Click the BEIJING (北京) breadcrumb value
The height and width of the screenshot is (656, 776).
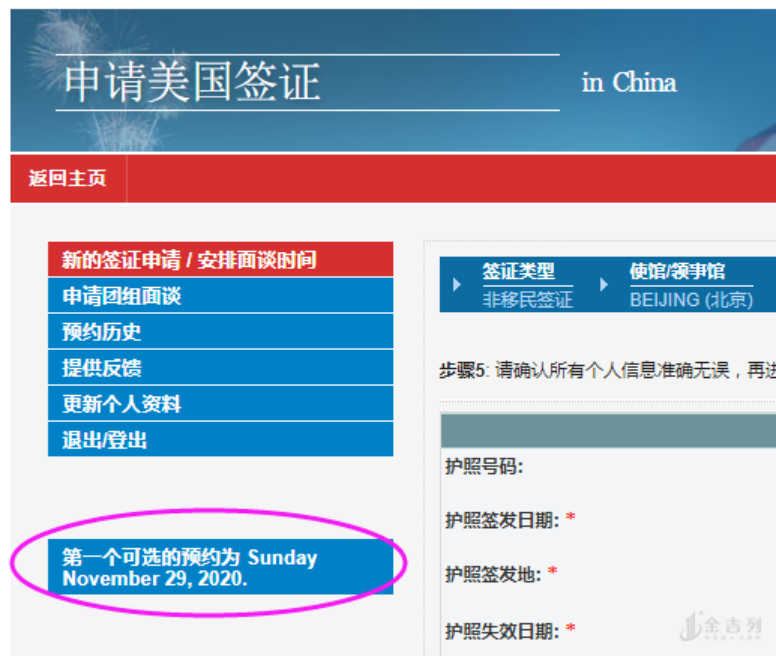690,299
